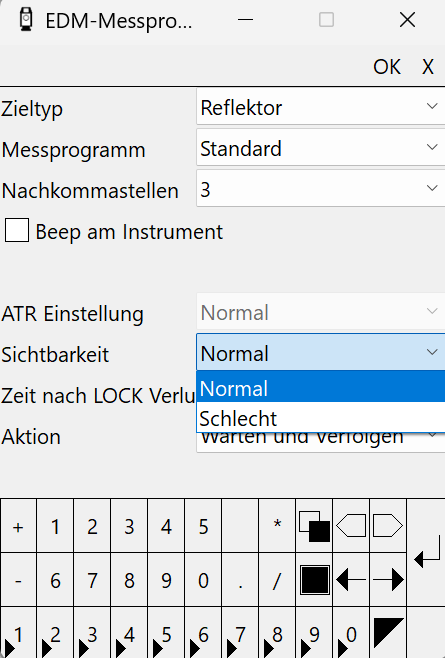Image resolution: width=445 pixels, height=658 pixels.
Task: Click the overlapping squares key
Action: pos(314,526)
